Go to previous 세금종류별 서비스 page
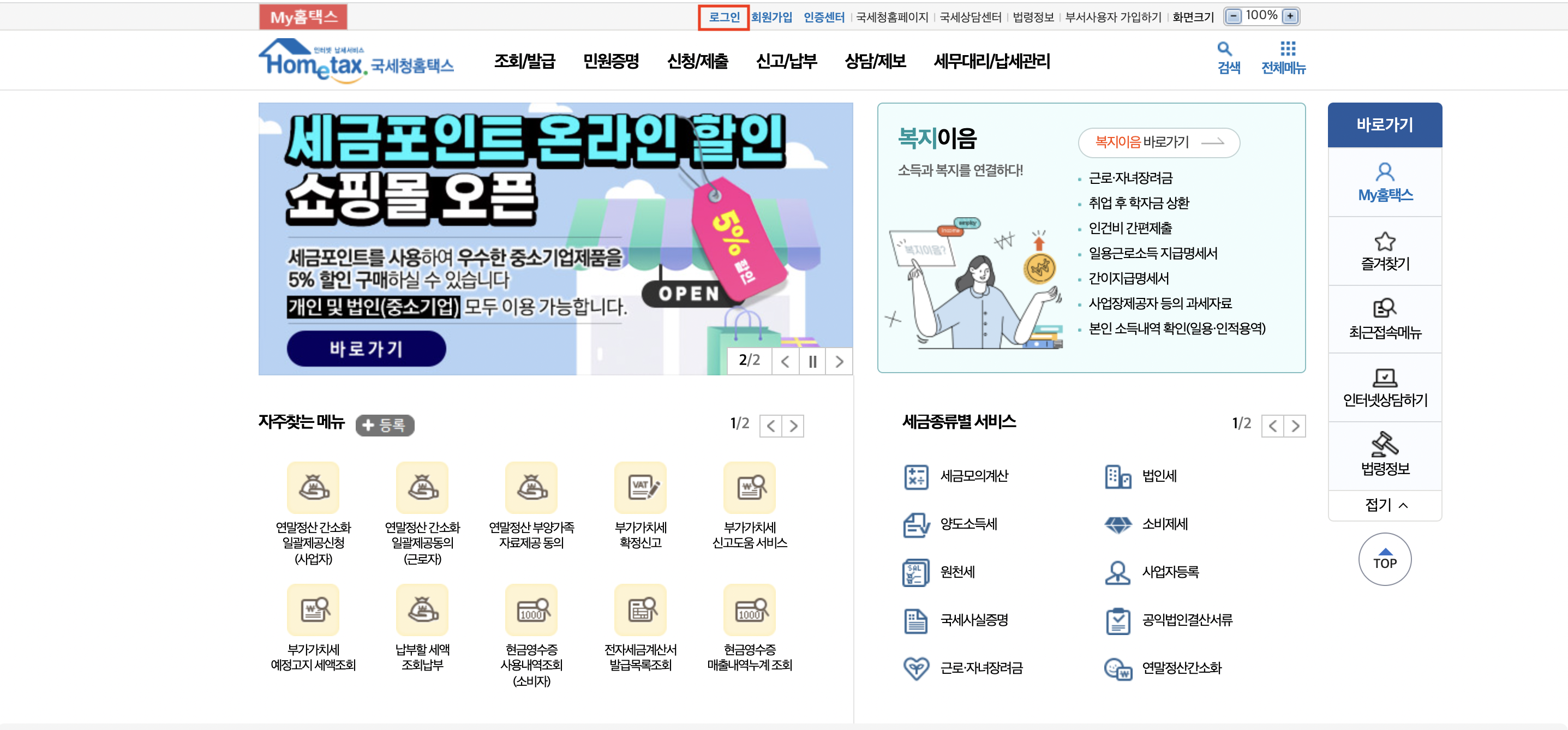 click(1273, 426)
